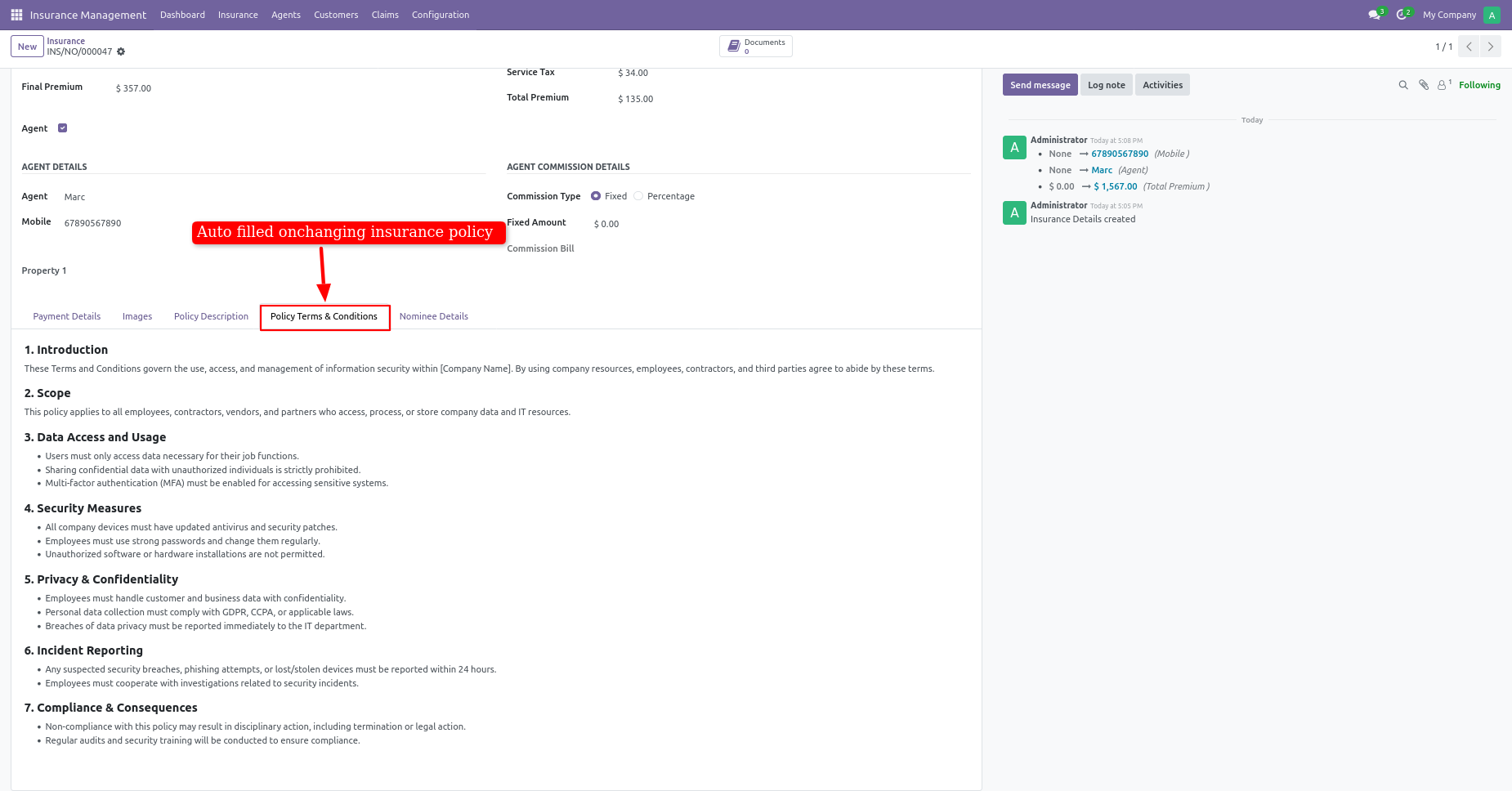This screenshot has width=1512, height=791.
Task: Click the Administrator avatar on created message
Action: pos(1014,213)
